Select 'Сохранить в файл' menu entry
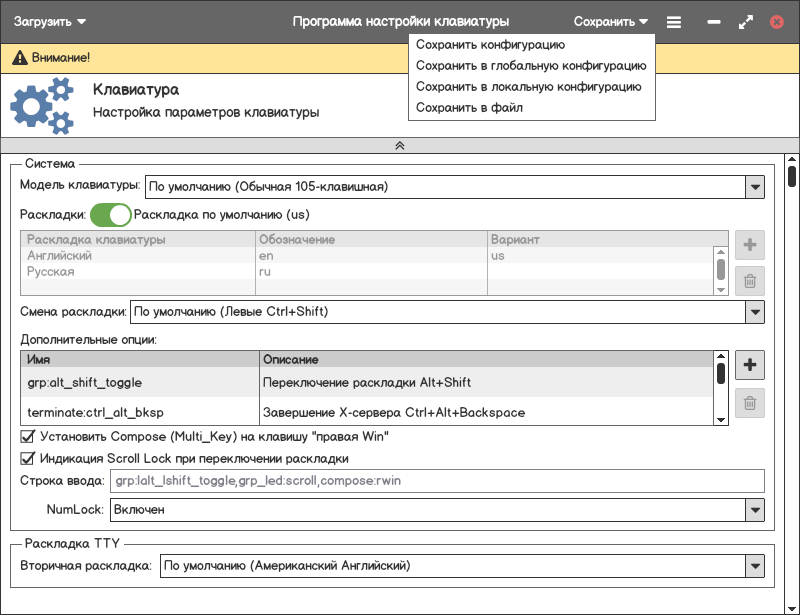This screenshot has height=615, width=800. click(x=469, y=108)
